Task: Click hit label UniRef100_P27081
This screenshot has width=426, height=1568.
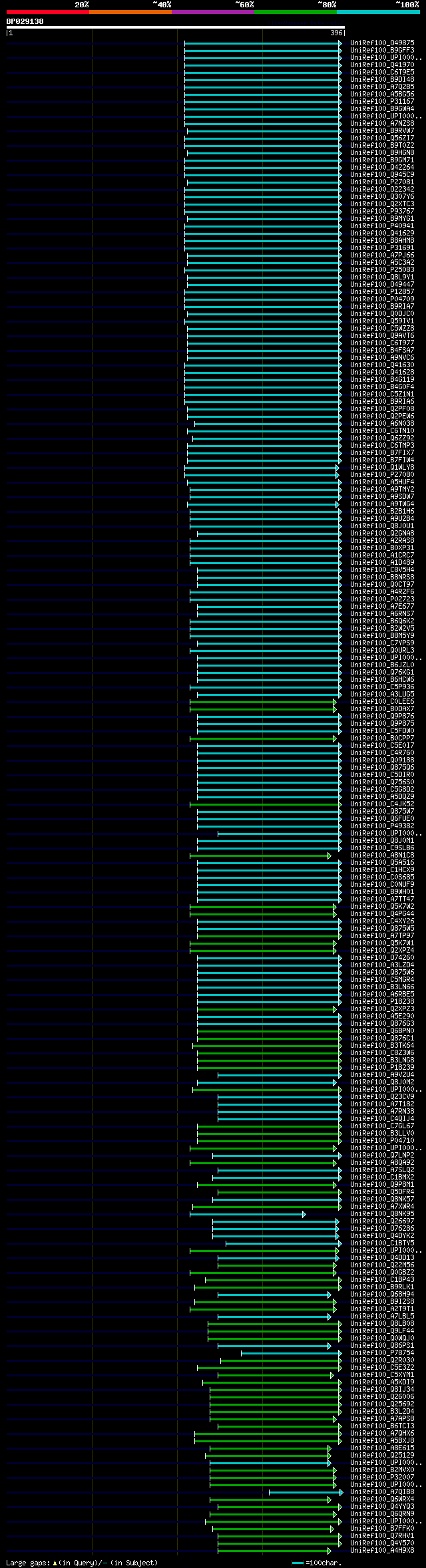Action: 382,182
